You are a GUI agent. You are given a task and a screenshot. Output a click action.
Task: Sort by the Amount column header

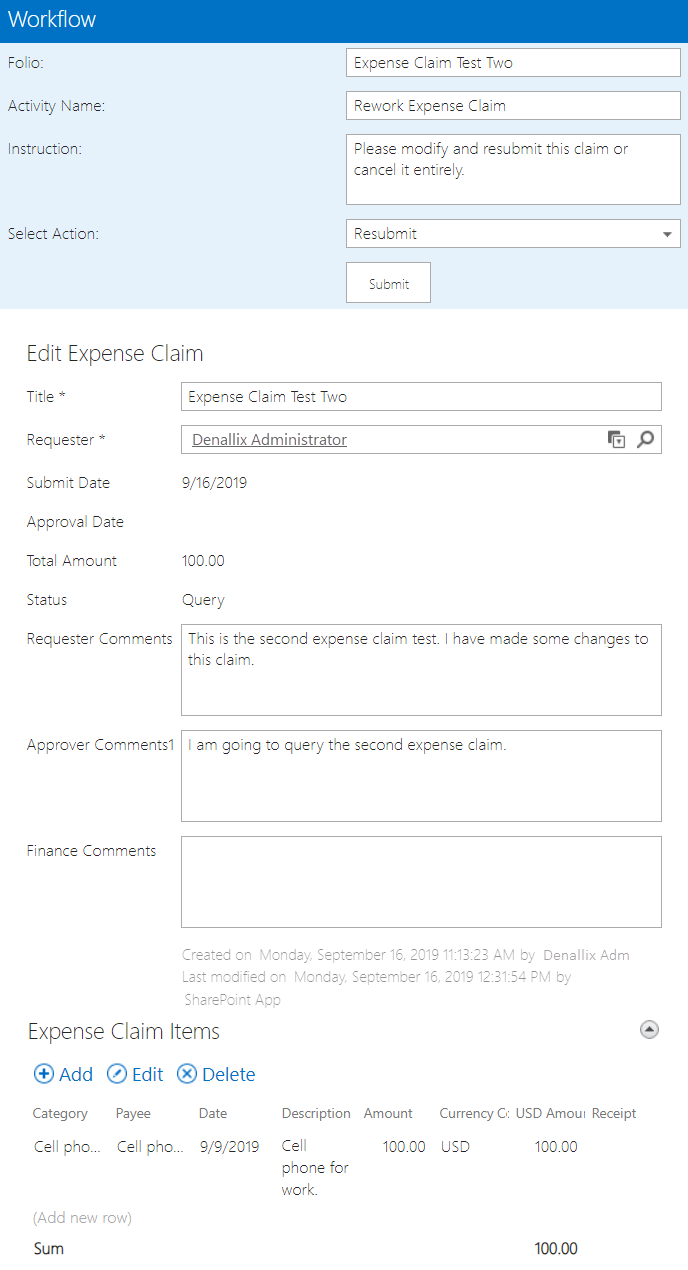point(388,1113)
